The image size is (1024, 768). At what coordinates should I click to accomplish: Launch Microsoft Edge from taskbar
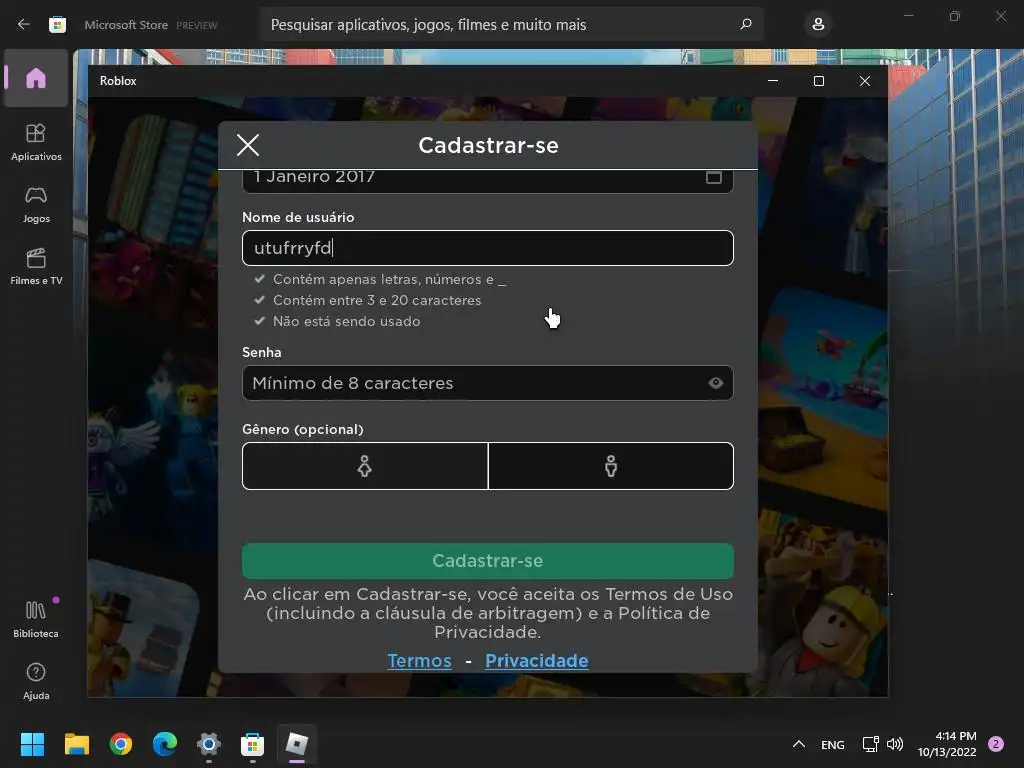point(165,744)
